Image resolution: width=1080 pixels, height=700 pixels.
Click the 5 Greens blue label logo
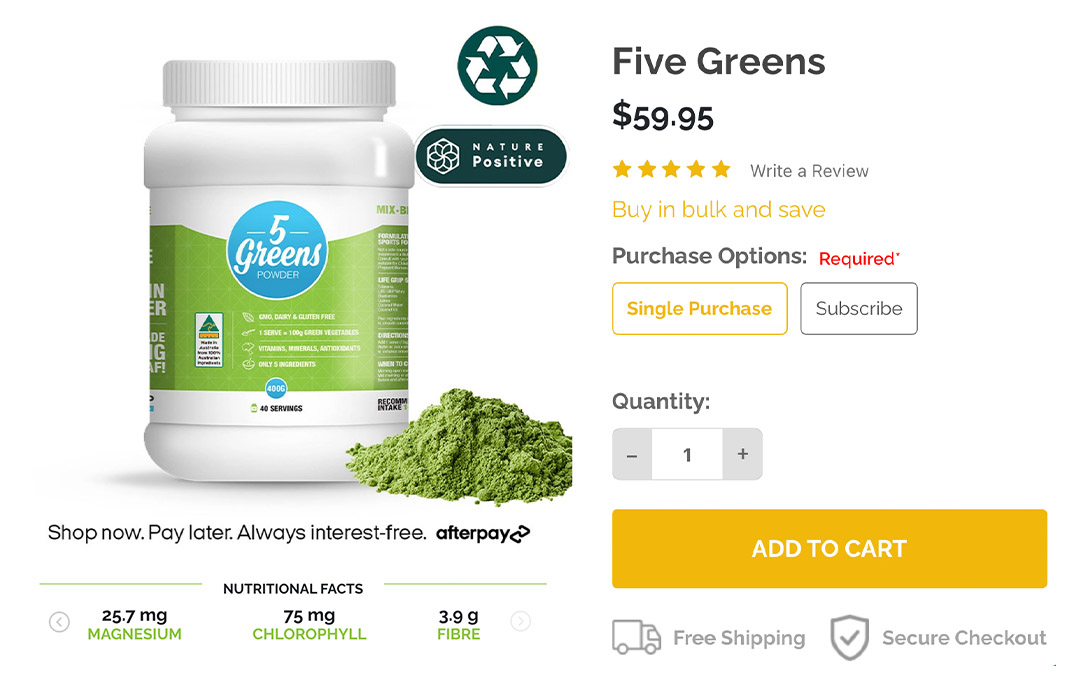coord(278,250)
